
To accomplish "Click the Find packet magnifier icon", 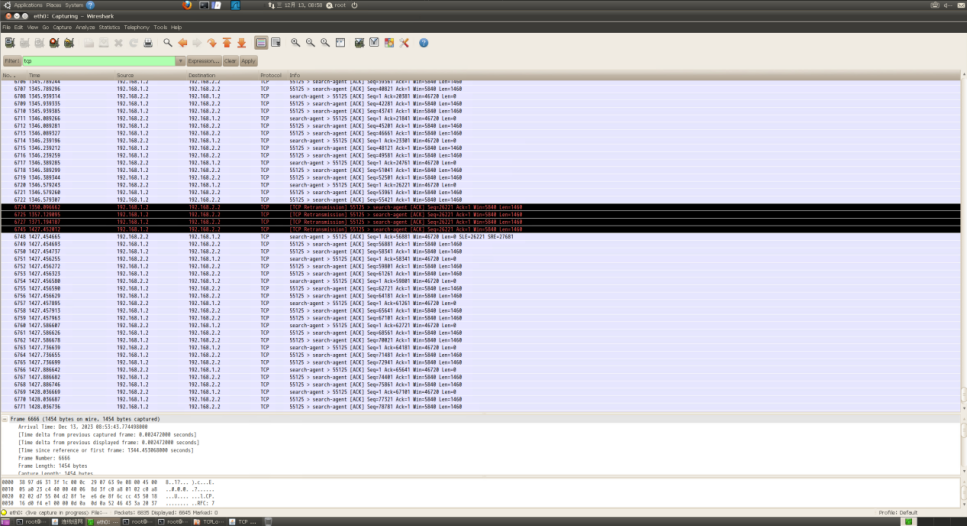I will click(x=166, y=43).
